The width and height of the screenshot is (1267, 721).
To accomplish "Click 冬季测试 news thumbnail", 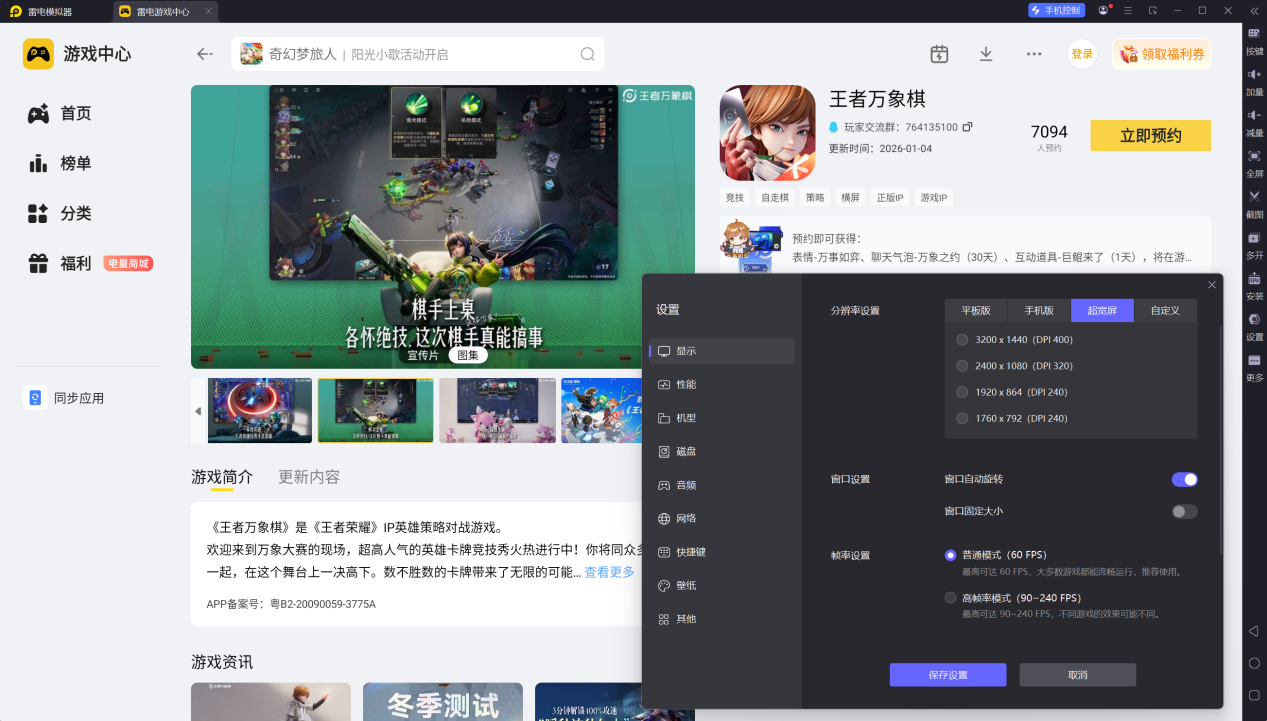I will [443, 702].
